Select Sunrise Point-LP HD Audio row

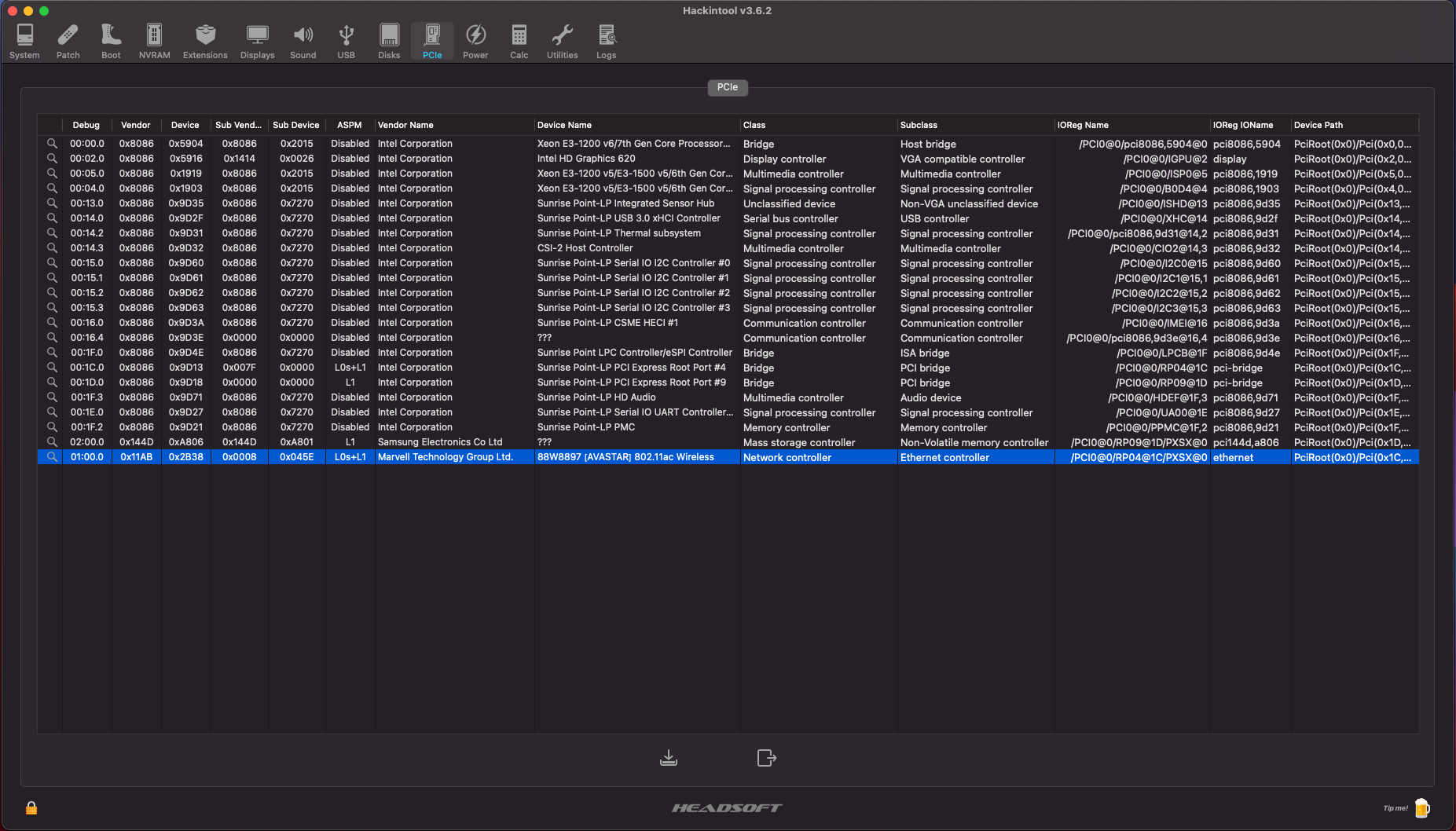click(728, 397)
